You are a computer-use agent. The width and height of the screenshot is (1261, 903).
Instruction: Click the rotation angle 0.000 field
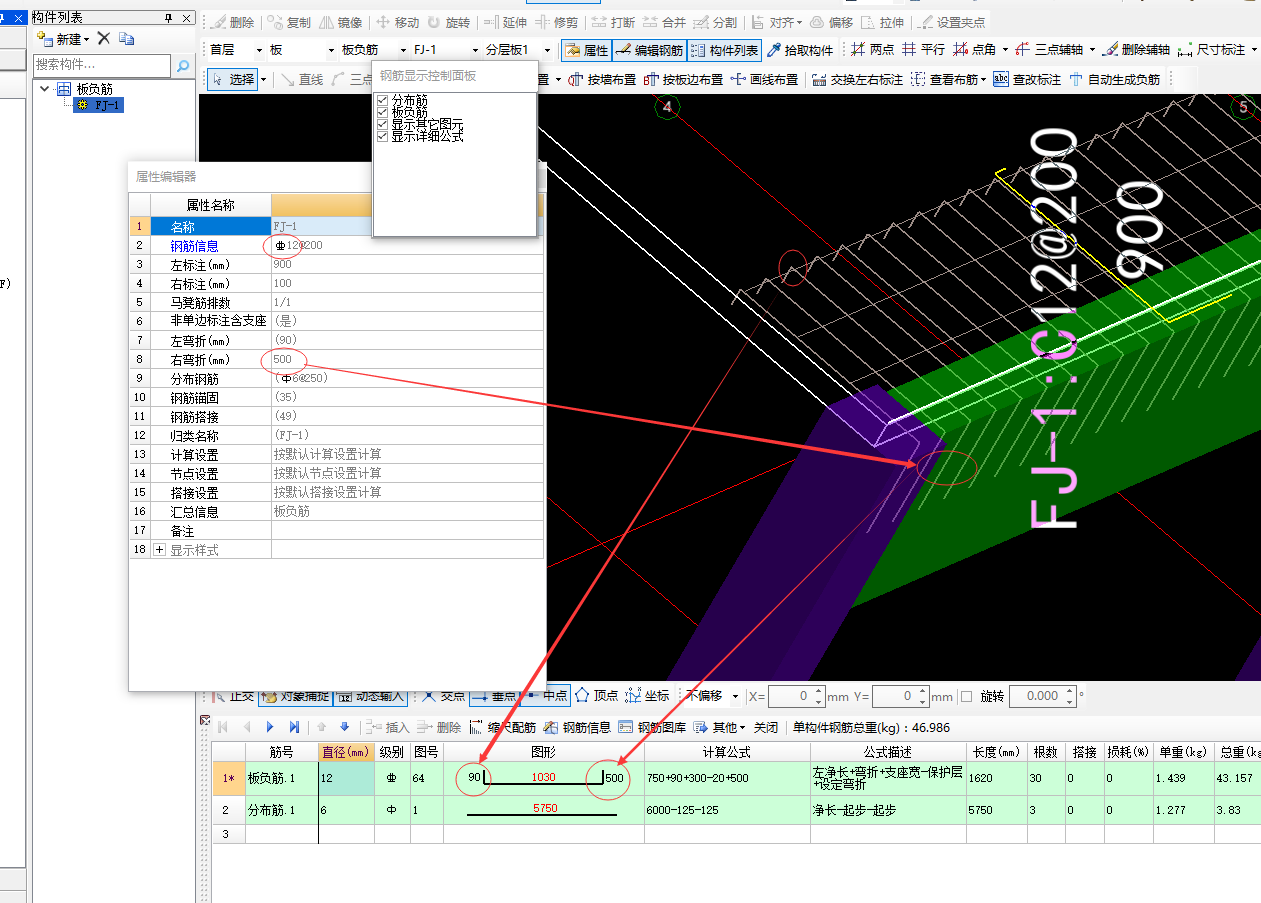click(1041, 696)
